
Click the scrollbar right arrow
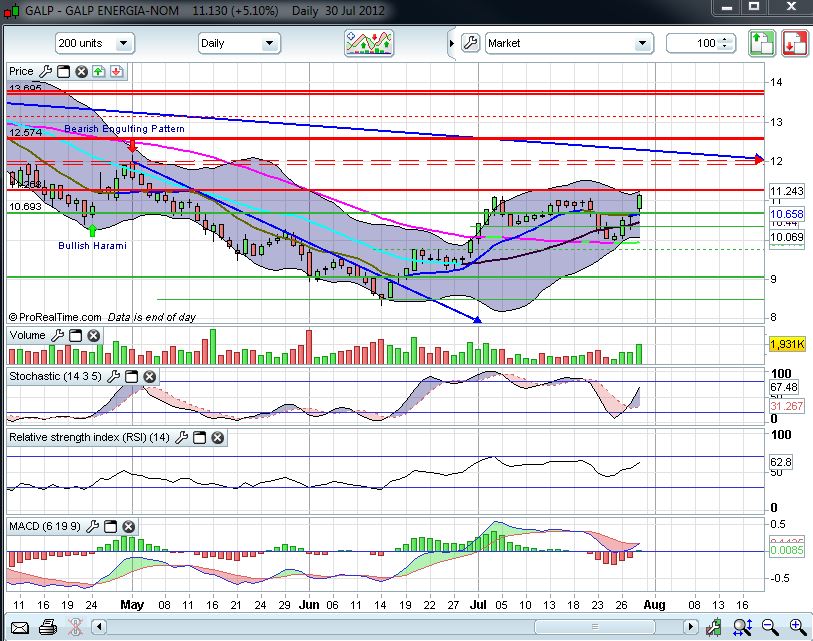[x=690, y=628]
